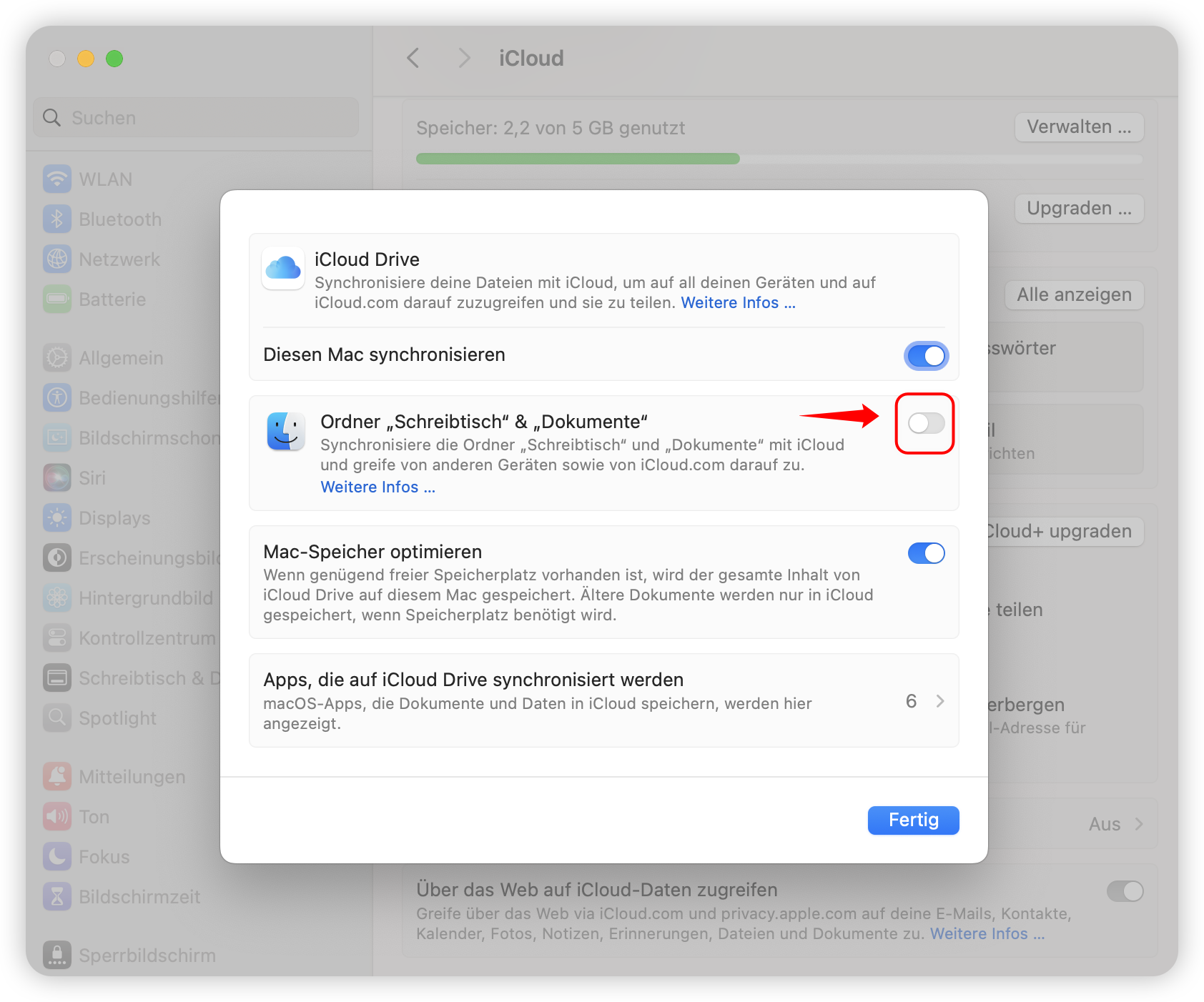The width and height of the screenshot is (1204, 1002).
Task: Click the Finder face icon in dialog
Action: 286,431
